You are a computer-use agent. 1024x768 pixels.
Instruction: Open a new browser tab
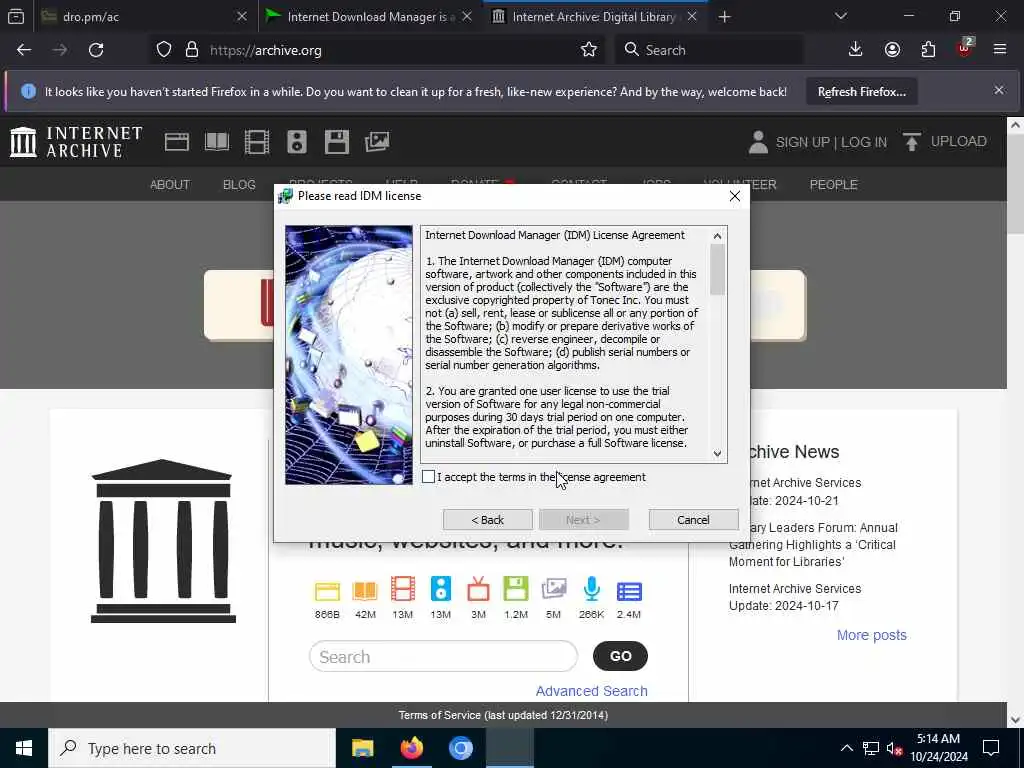tap(724, 17)
